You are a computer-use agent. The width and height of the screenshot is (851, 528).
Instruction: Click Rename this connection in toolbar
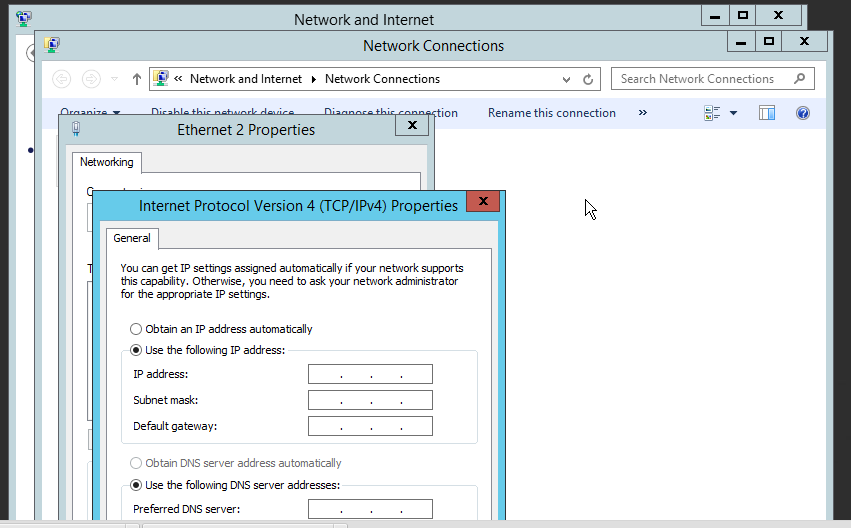(551, 113)
